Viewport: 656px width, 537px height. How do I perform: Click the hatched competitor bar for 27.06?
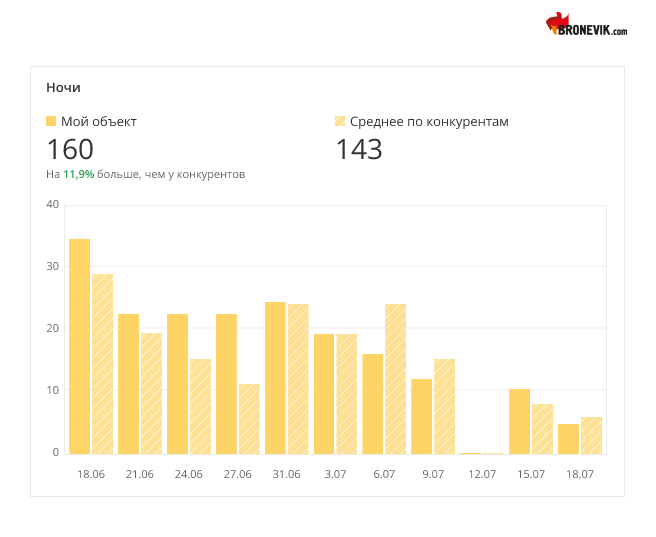(249, 419)
